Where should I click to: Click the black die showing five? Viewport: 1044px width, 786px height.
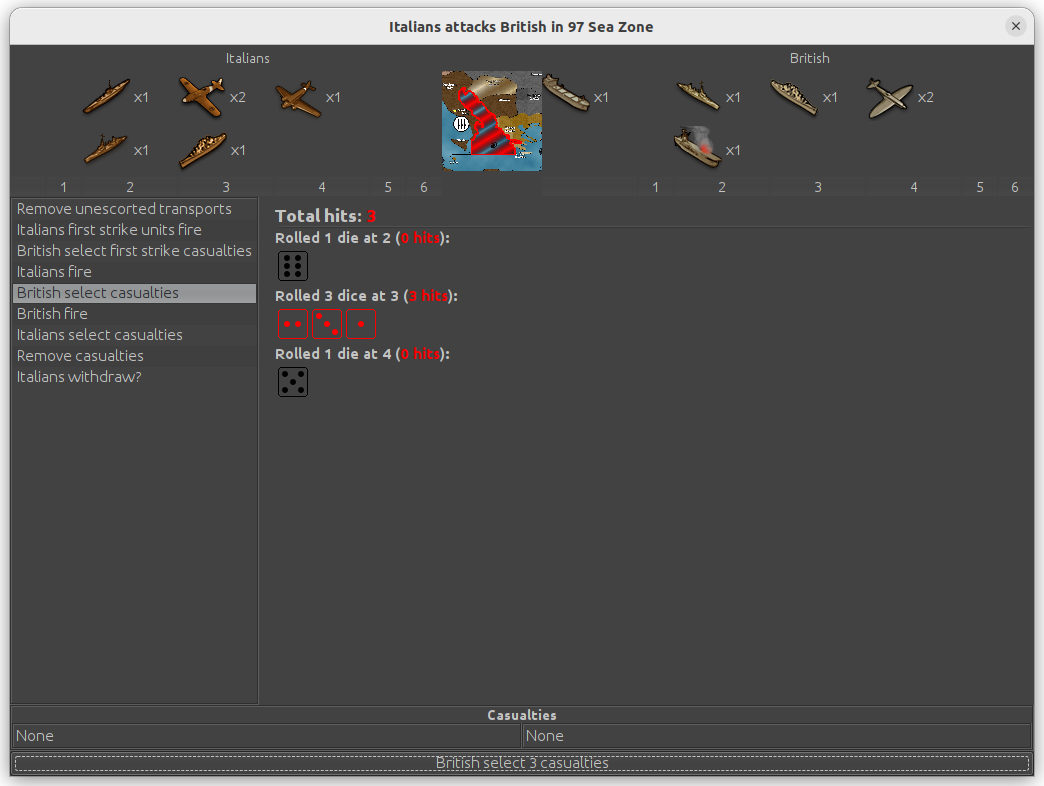point(293,382)
